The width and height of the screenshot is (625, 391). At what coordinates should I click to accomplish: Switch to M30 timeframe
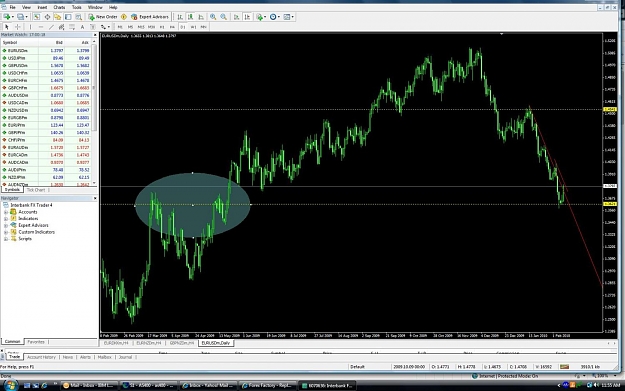coord(151,27)
